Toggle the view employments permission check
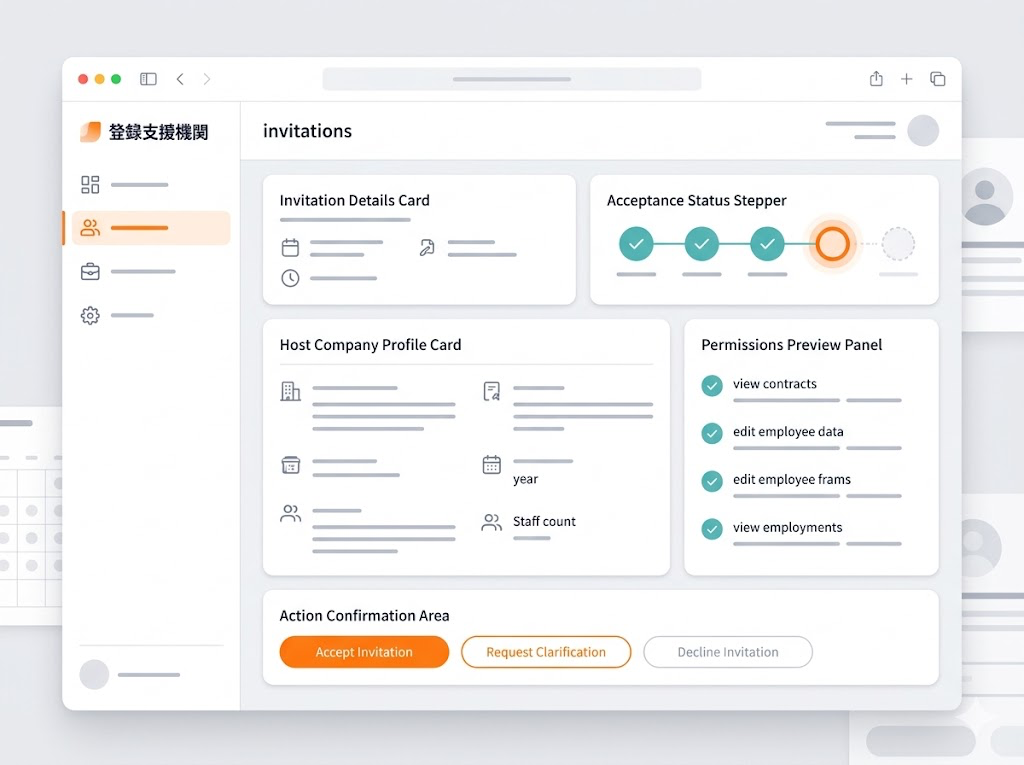 [x=712, y=529]
